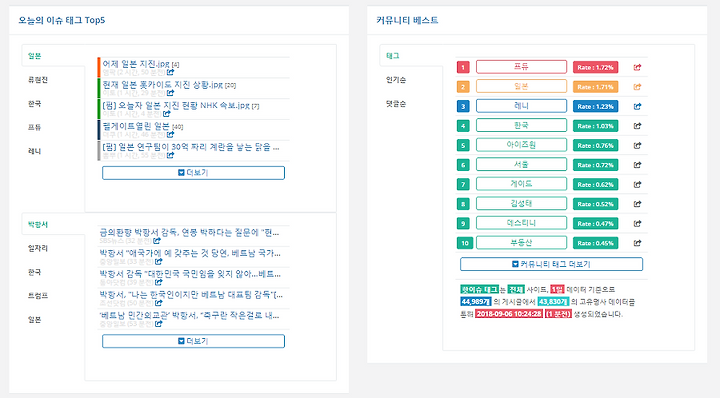
Task: Click share icon in 아이즈원 row
Action: pyautogui.click(x=637, y=146)
